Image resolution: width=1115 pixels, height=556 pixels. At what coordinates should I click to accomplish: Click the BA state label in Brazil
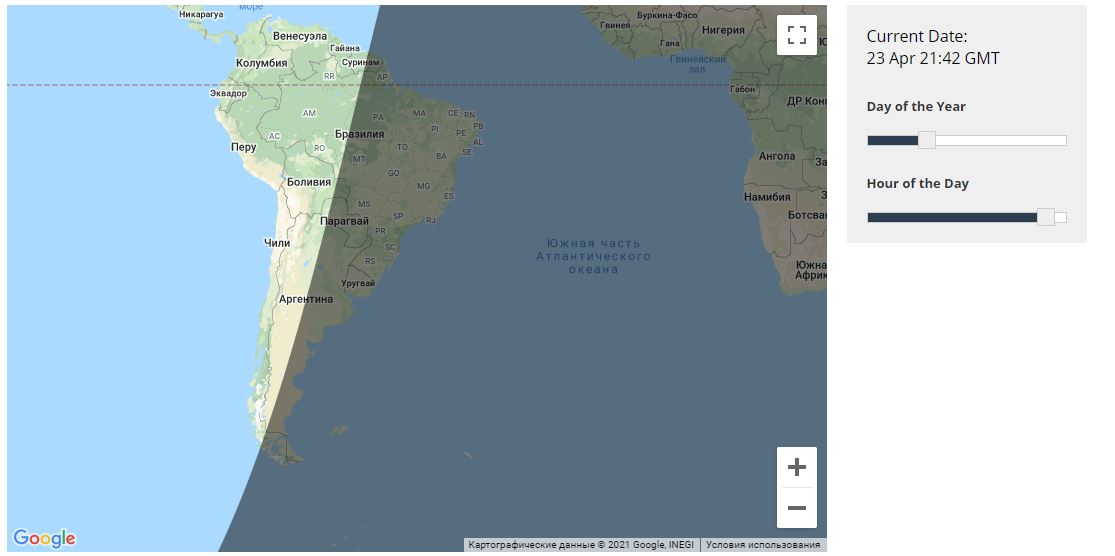pos(442,156)
